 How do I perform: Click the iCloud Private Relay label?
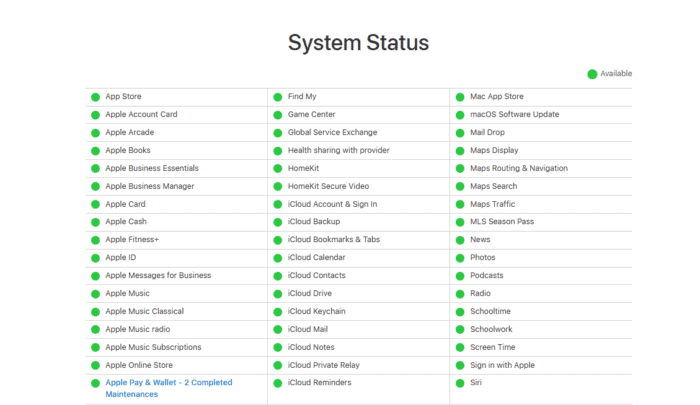[324, 365]
